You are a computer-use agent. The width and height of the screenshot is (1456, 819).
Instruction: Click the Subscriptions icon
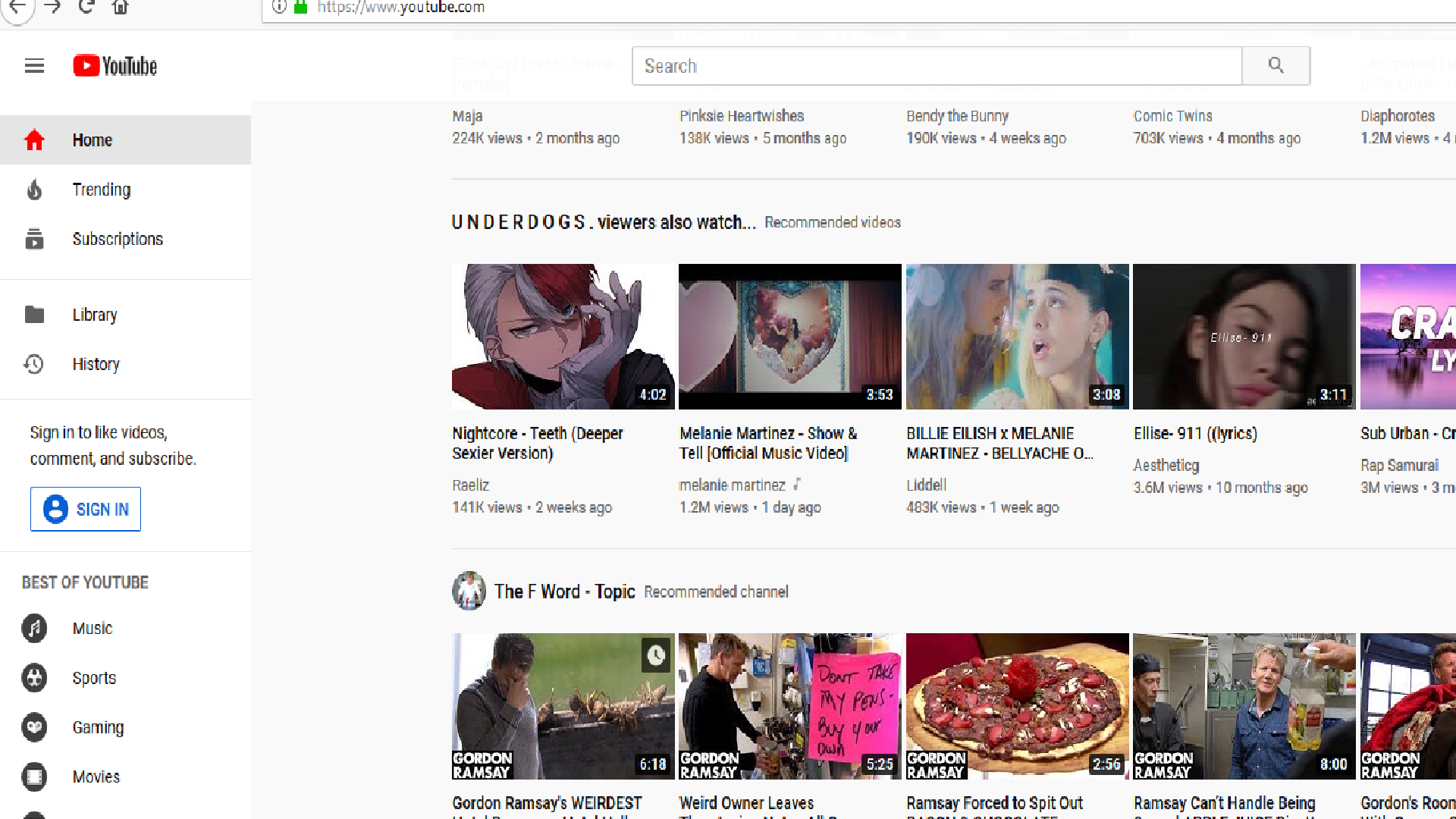(x=34, y=239)
